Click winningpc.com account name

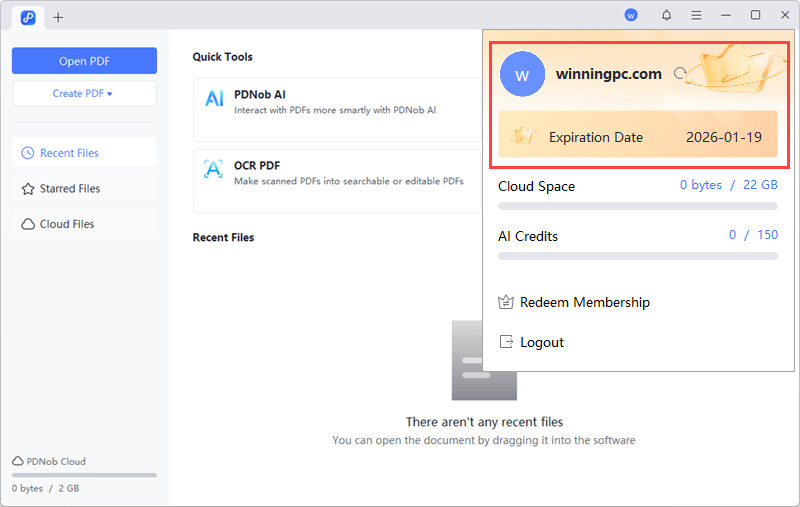[x=609, y=74]
